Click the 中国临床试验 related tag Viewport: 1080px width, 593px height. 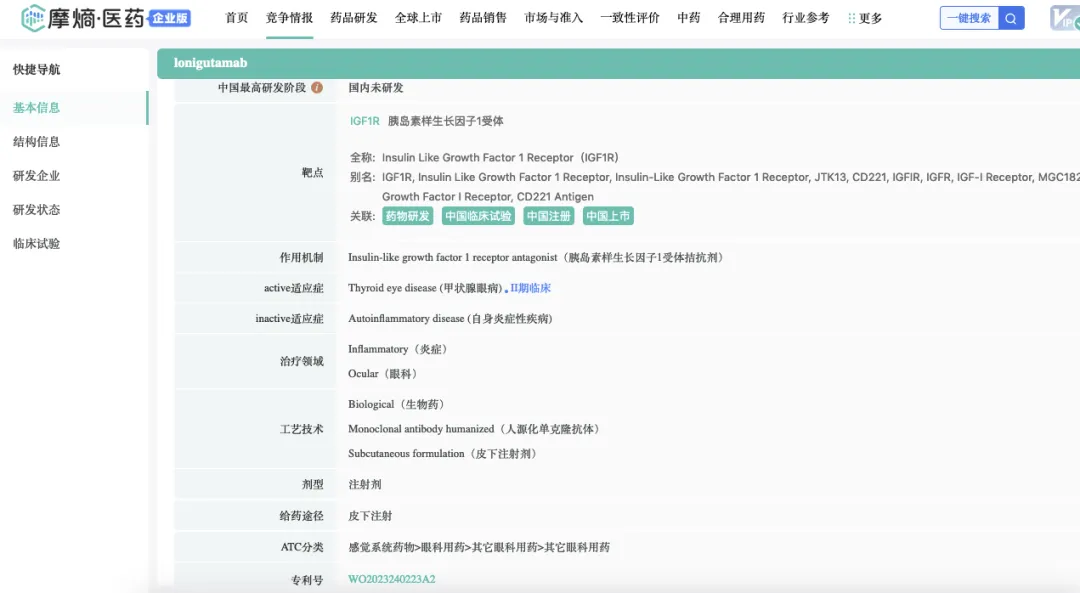coord(478,216)
